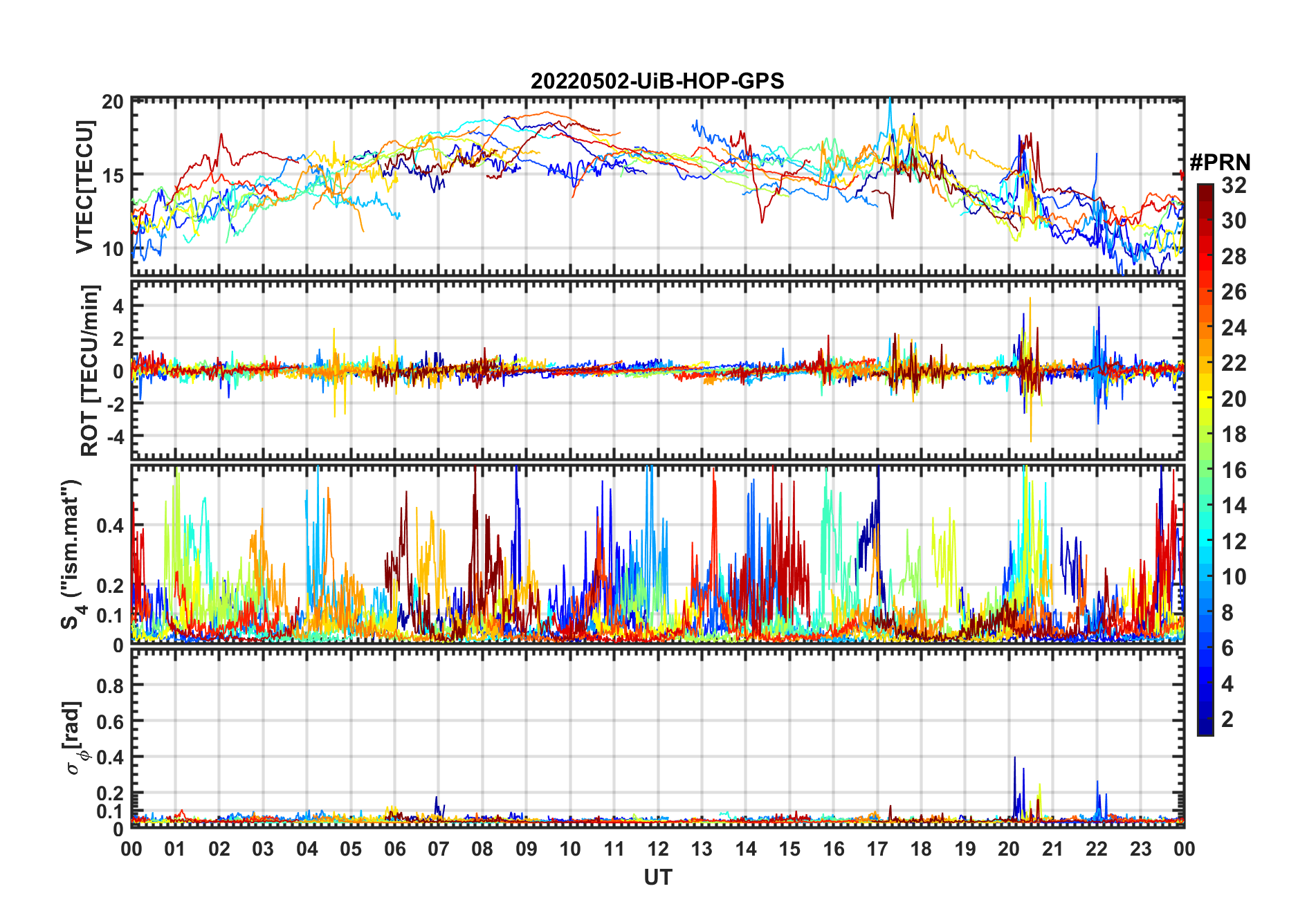This screenshot has height=920, width=1316.
Task: Click the 15 tick label on VTEC axis
Action: coord(113,175)
